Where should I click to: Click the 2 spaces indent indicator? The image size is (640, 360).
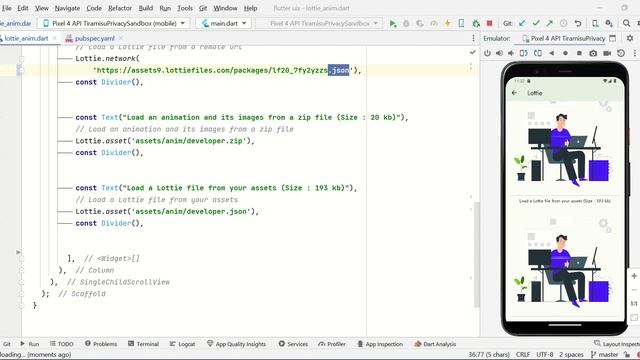(x=571, y=355)
